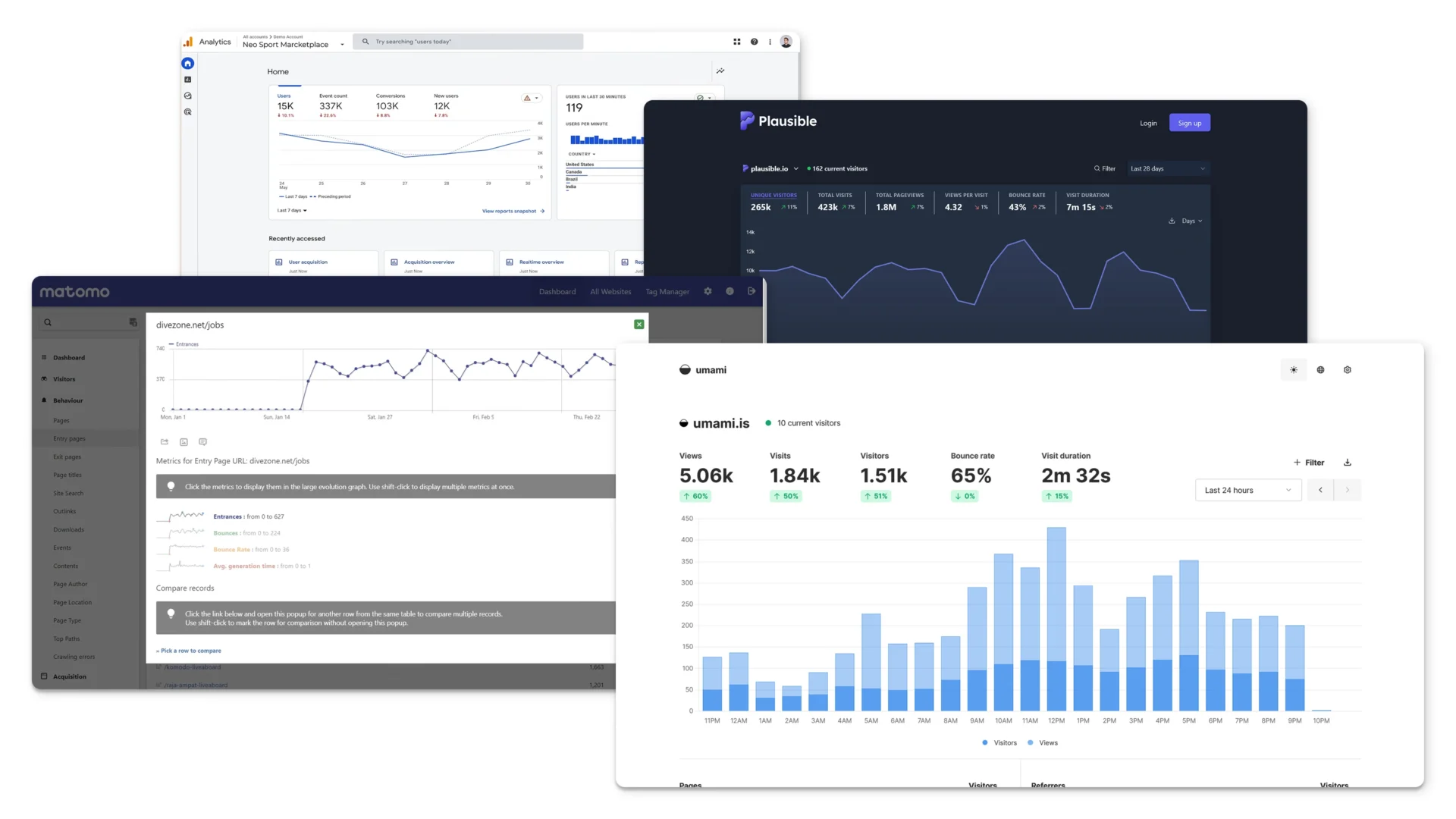Screen dimensions: 1456x819
Task: Click Plausible Login link
Action: point(1148,124)
